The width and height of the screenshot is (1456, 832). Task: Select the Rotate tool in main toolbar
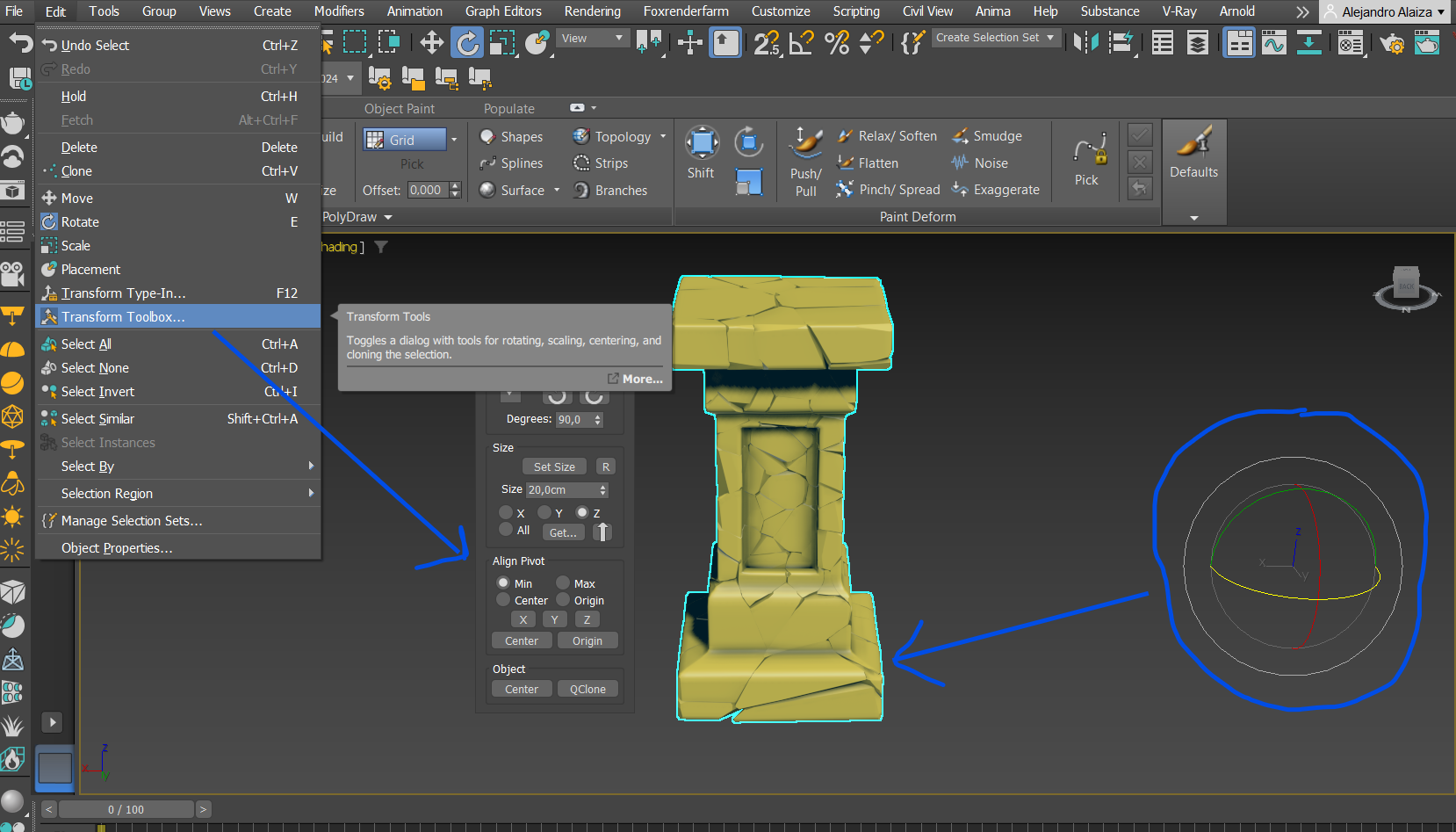(x=467, y=41)
